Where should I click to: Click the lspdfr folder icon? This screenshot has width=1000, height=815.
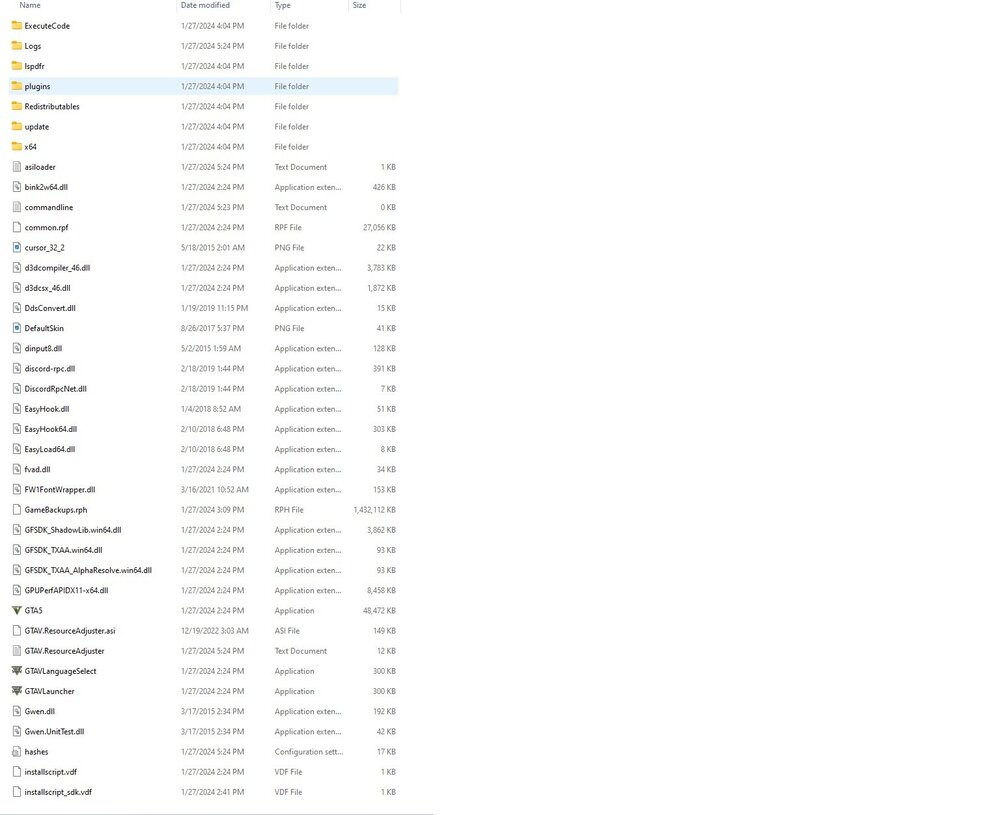[17, 66]
